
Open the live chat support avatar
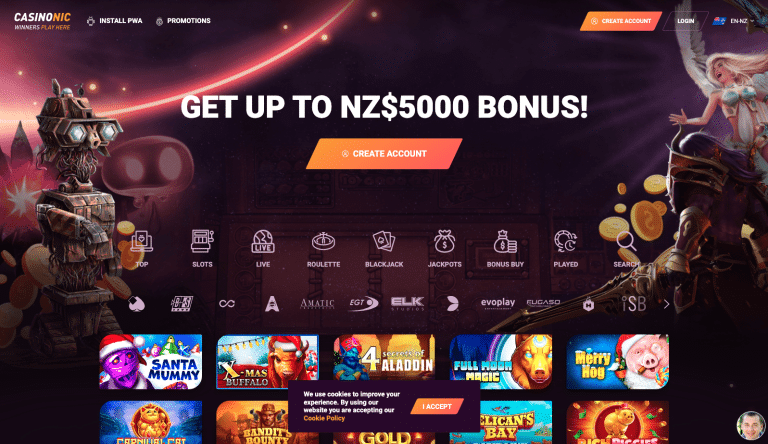coord(751,425)
